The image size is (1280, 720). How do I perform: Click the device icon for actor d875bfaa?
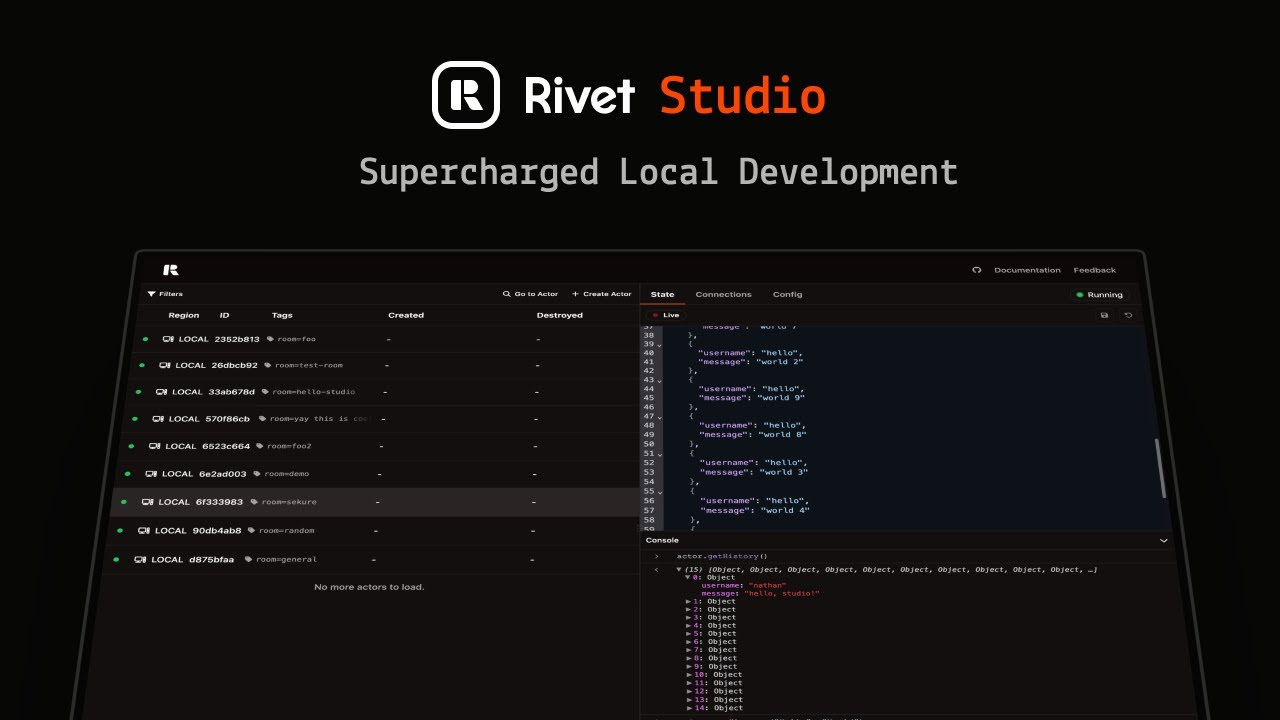(x=141, y=560)
